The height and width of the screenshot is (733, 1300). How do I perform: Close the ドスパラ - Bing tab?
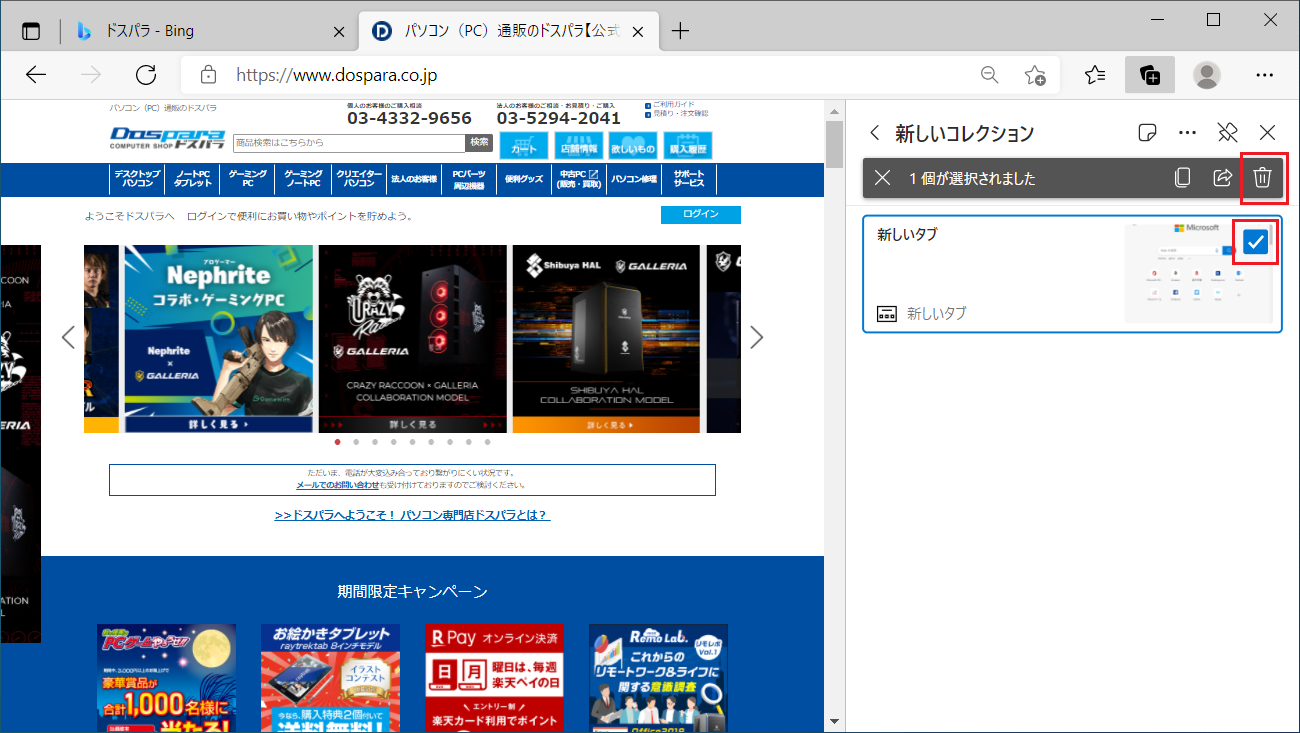[x=339, y=31]
